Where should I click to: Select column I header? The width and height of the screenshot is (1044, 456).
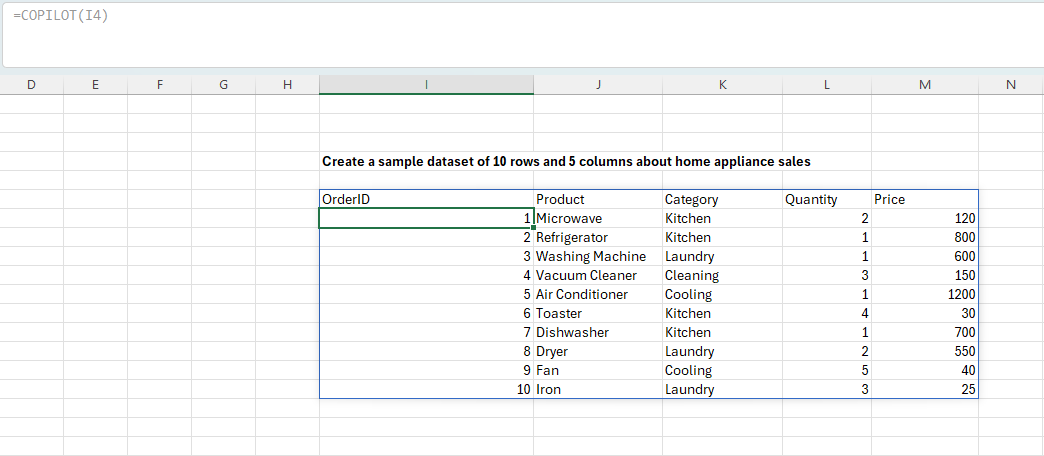pyautogui.click(x=426, y=85)
